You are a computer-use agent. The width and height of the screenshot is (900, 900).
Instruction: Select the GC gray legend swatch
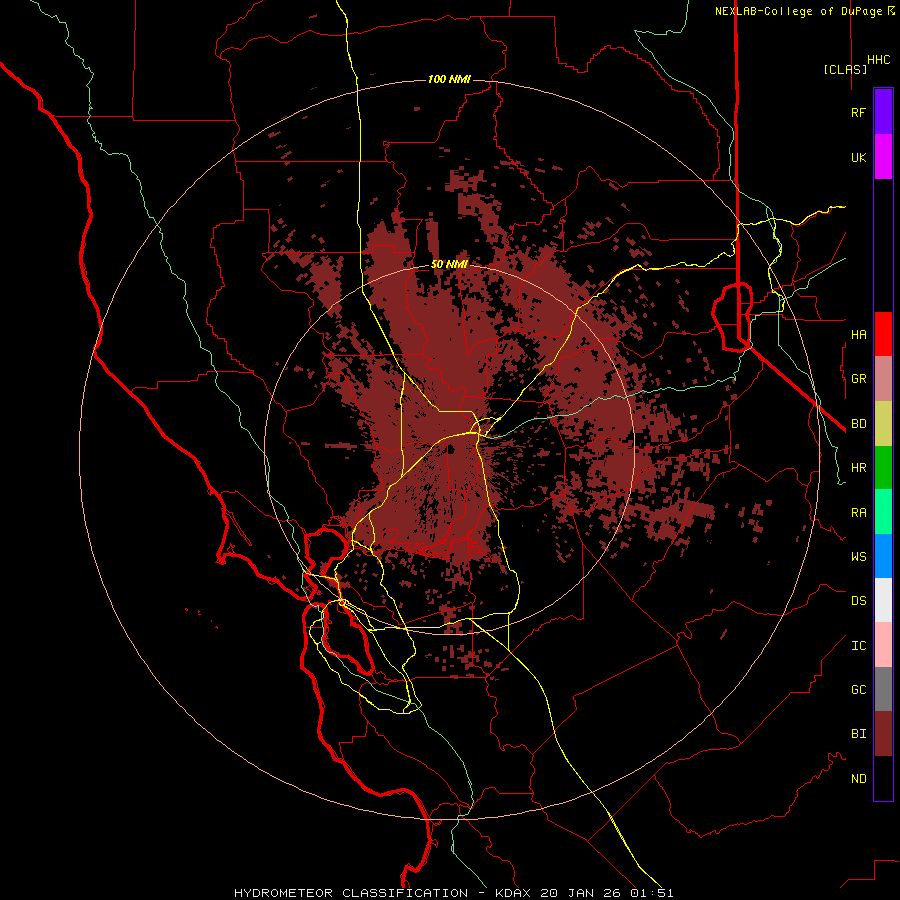pos(883,689)
